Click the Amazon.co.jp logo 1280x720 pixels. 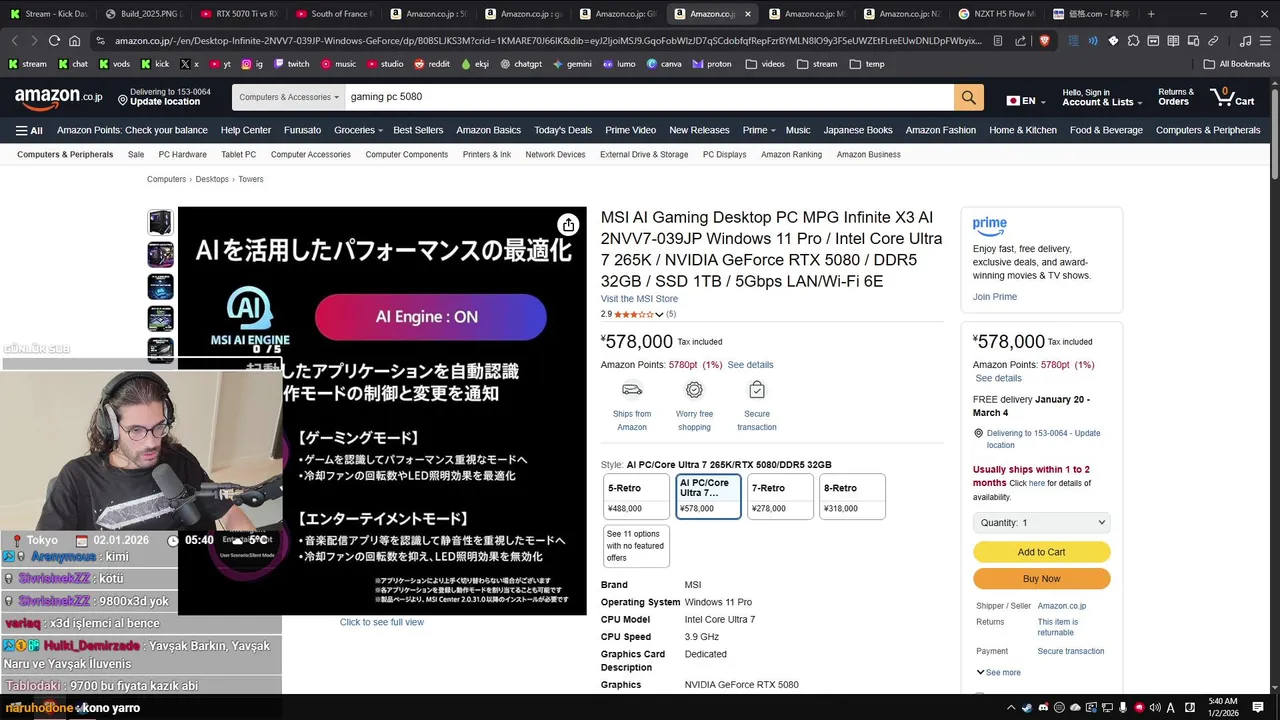(58, 97)
